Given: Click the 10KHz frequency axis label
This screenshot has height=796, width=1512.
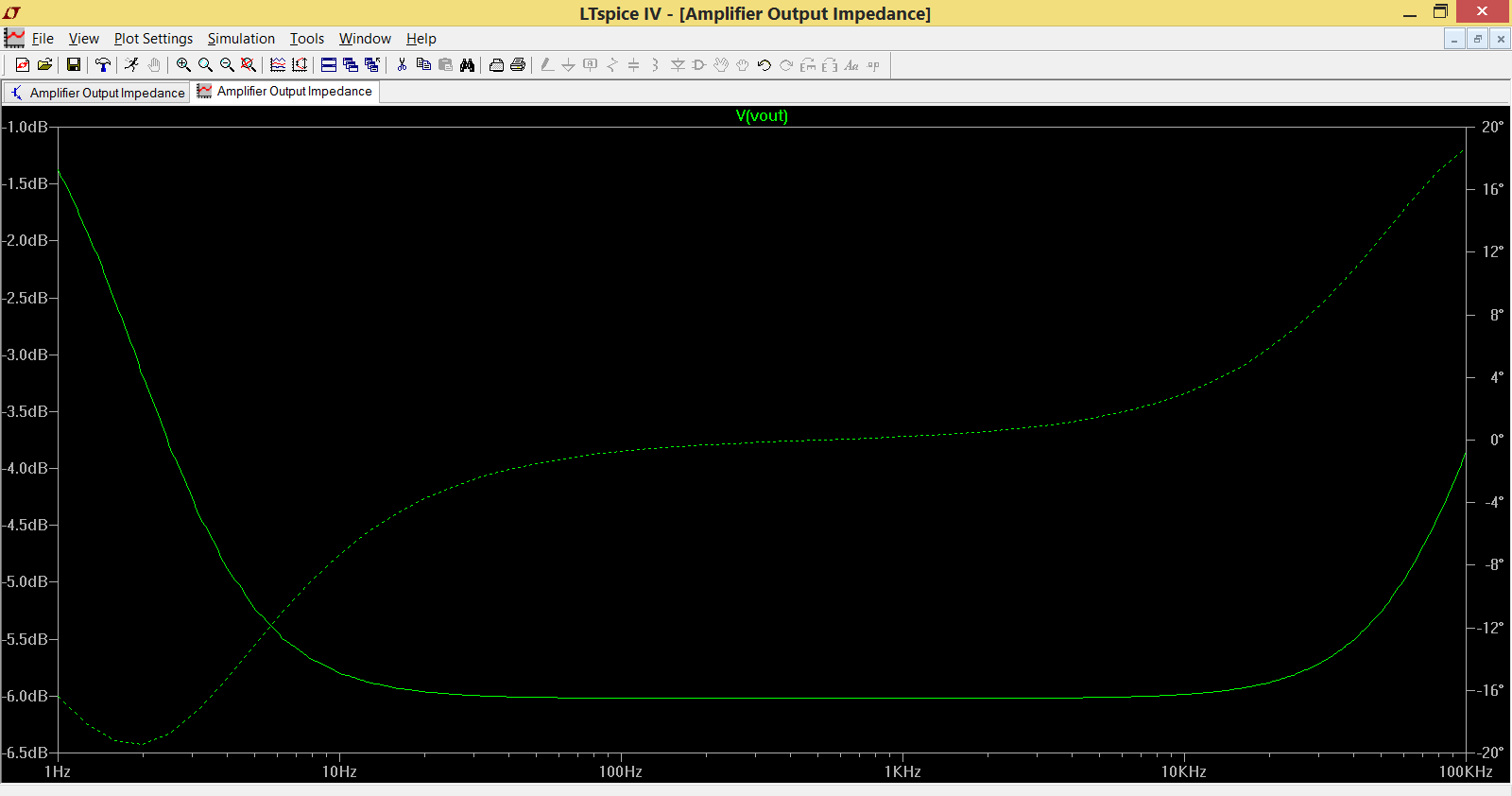Looking at the screenshot, I should point(1184,771).
